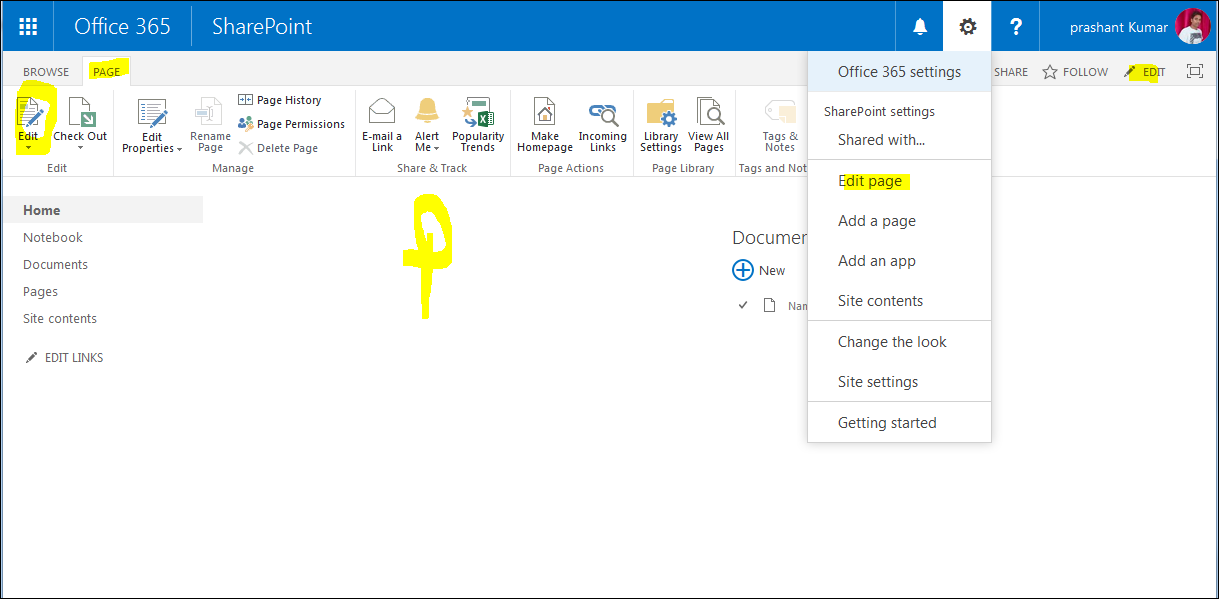Click the SharePoint header link
Screen dimensions: 1219x599
(262, 26)
